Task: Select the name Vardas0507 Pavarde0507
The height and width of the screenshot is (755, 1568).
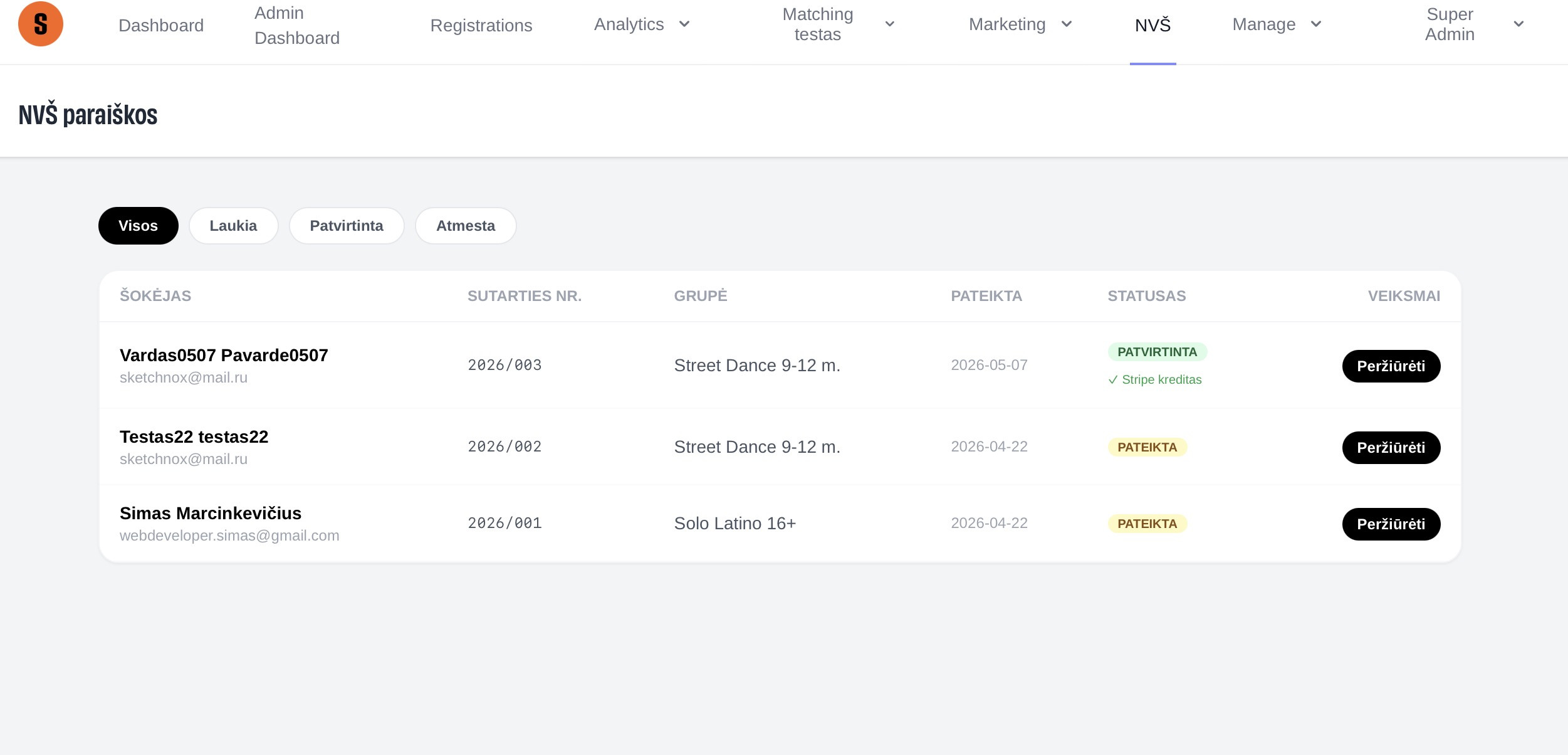Action: click(x=224, y=355)
